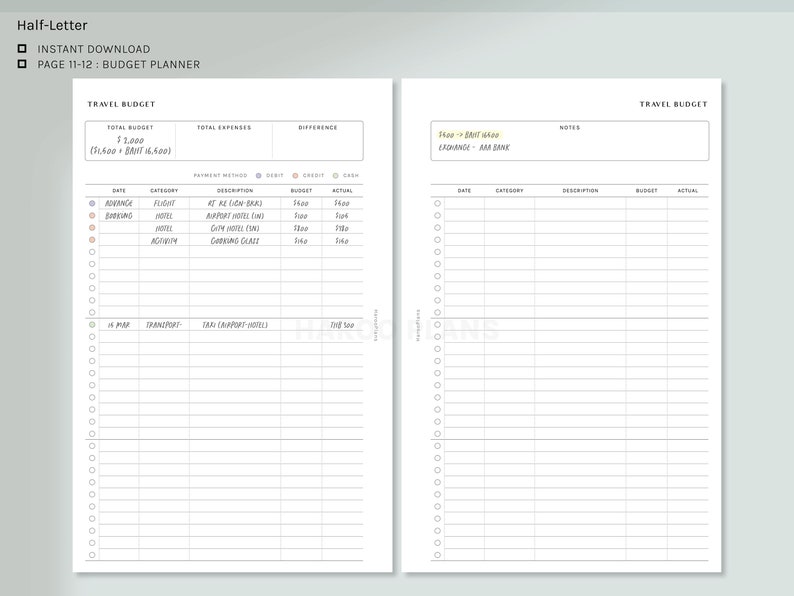Click the green Cash legend dot

[x=335, y=176]
